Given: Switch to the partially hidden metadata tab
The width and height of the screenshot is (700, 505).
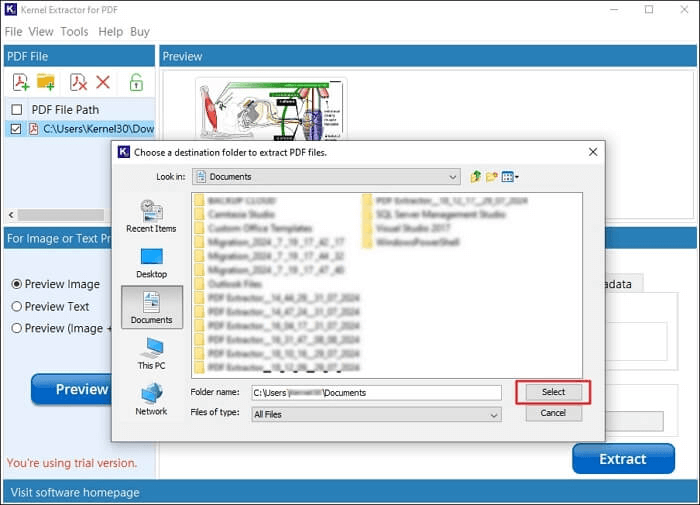Looking at the screenshot, I should pyautogui.click(x=624, y=284).
